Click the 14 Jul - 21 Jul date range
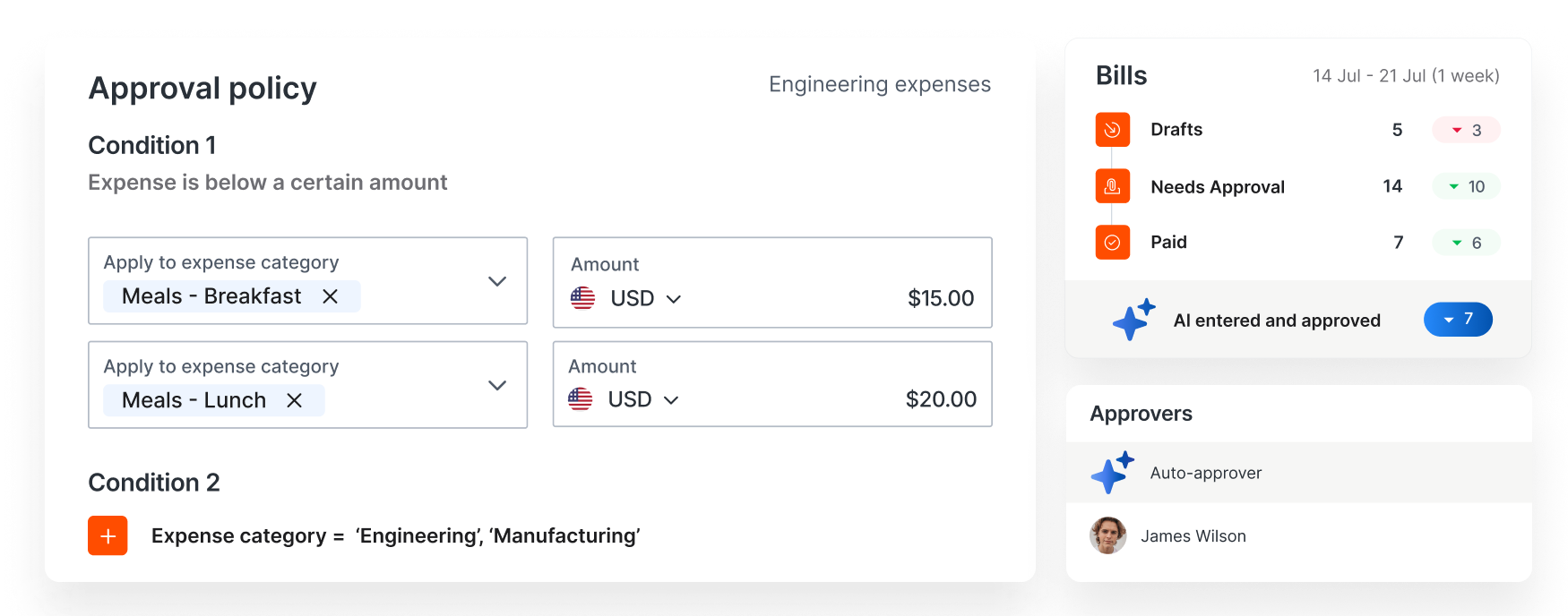The image size is (1568, 616). (x=1406, y=76)
